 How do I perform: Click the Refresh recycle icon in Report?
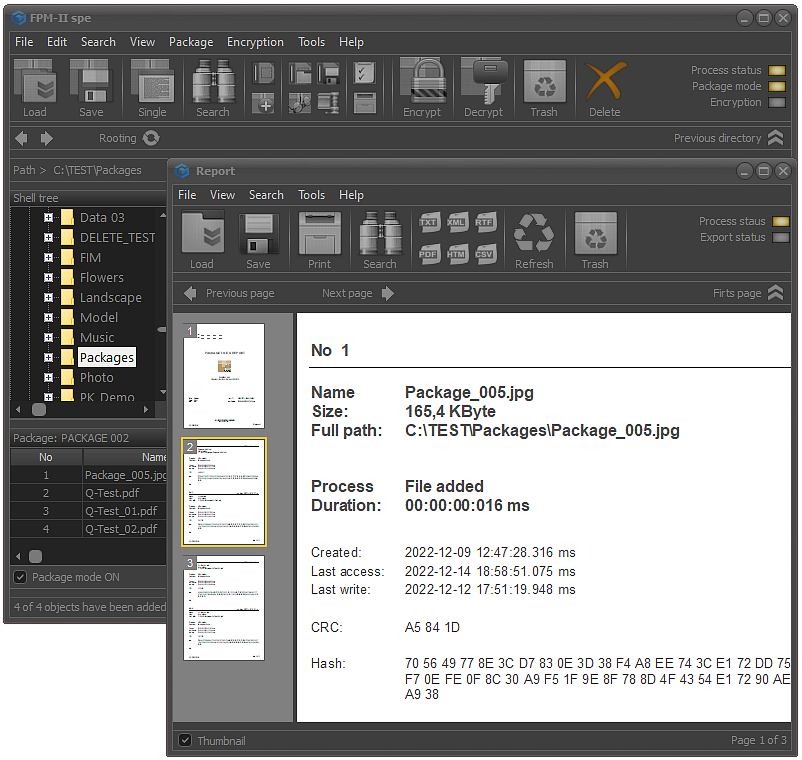pyautogui.click(x=534, y=240)
